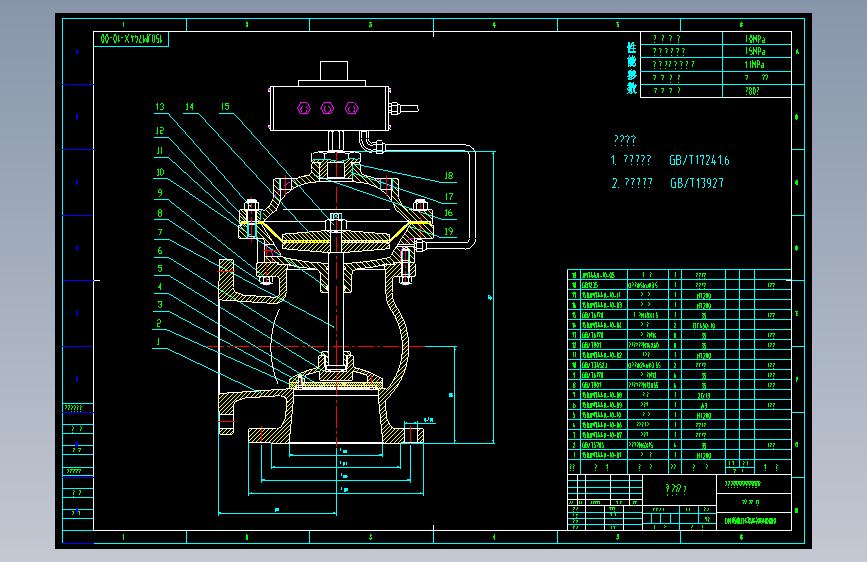867x562 pixels.
Task: Select callout number 12 on the left
Action: point(160,131)
